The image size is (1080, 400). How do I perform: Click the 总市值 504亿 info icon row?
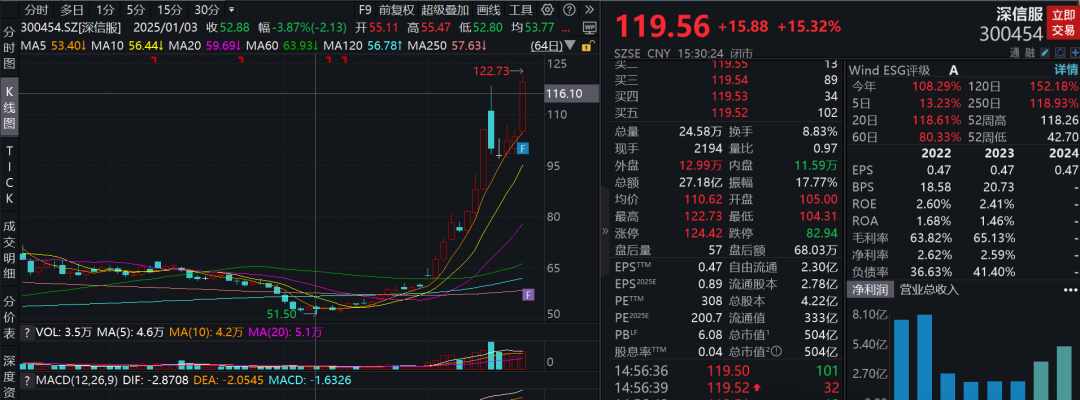pyautogui.click(x=784, y=352)
